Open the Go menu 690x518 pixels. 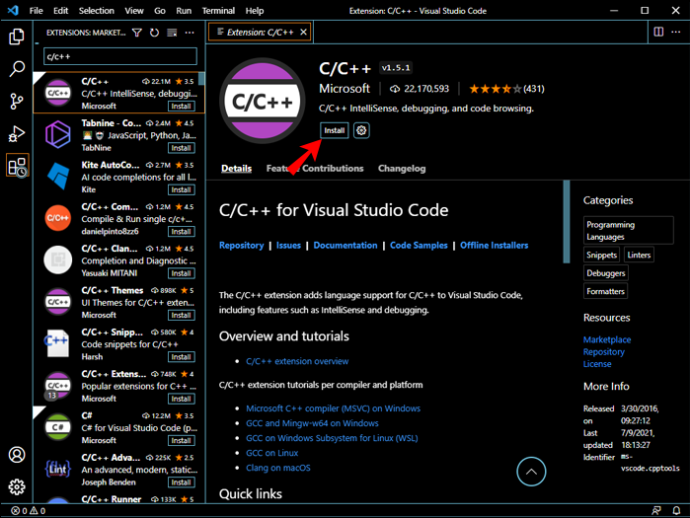point(160,11)
